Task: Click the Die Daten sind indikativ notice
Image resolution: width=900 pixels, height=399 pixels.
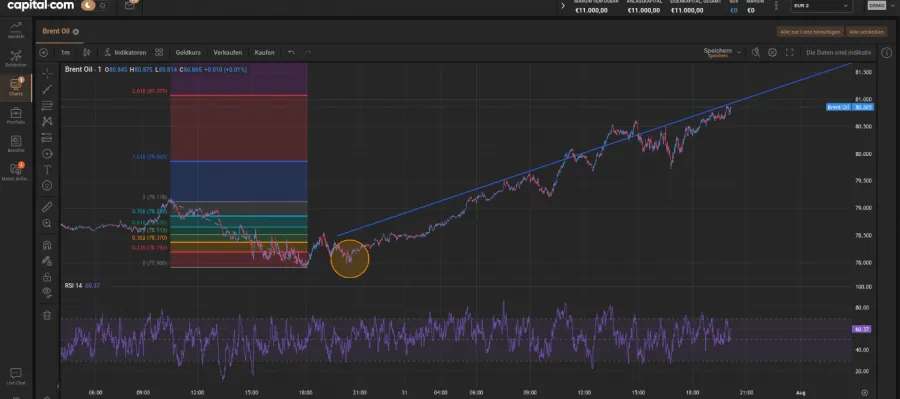Action: click(839, 52)
